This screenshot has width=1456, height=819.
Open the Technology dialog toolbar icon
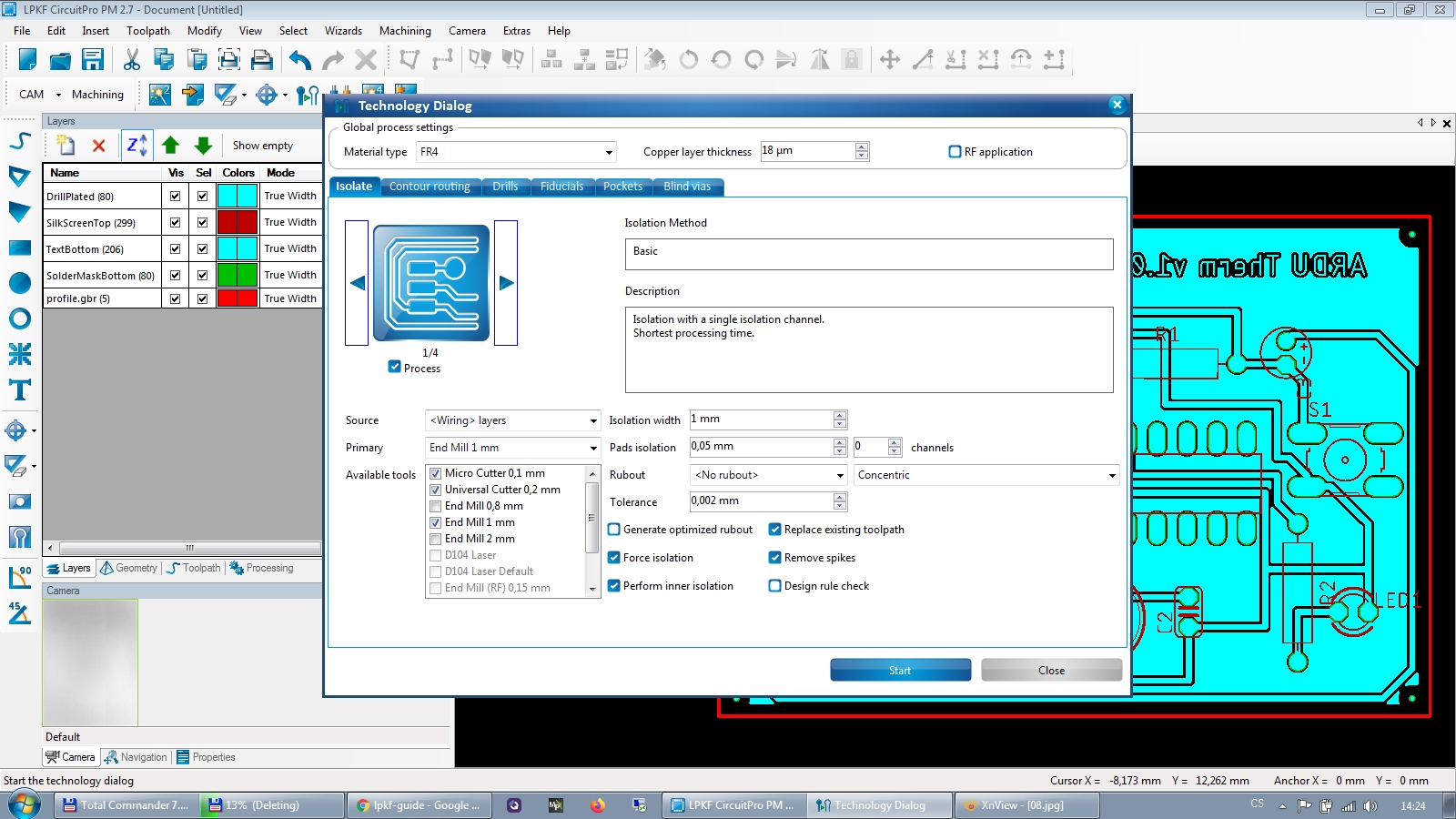click(x=308, y=95)
